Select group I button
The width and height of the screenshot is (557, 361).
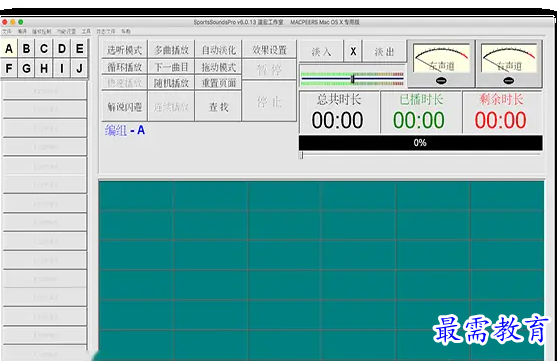pos(62,68)
